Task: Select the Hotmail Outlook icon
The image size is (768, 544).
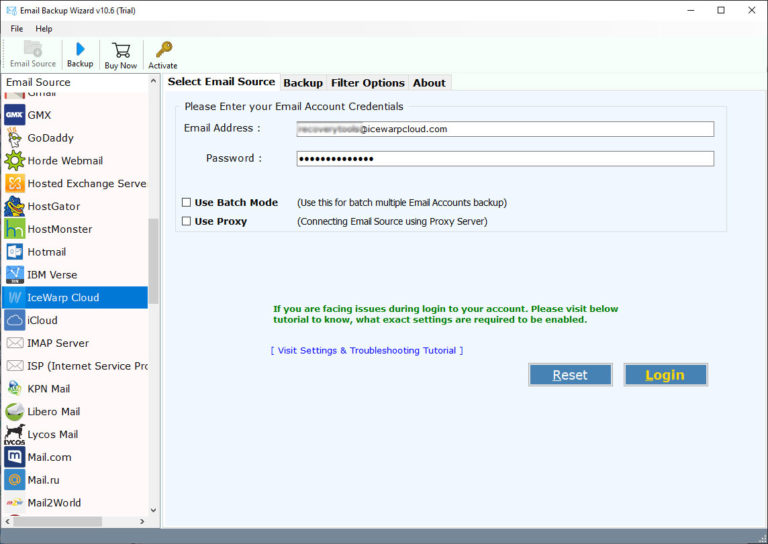Action: pos(15,252)
